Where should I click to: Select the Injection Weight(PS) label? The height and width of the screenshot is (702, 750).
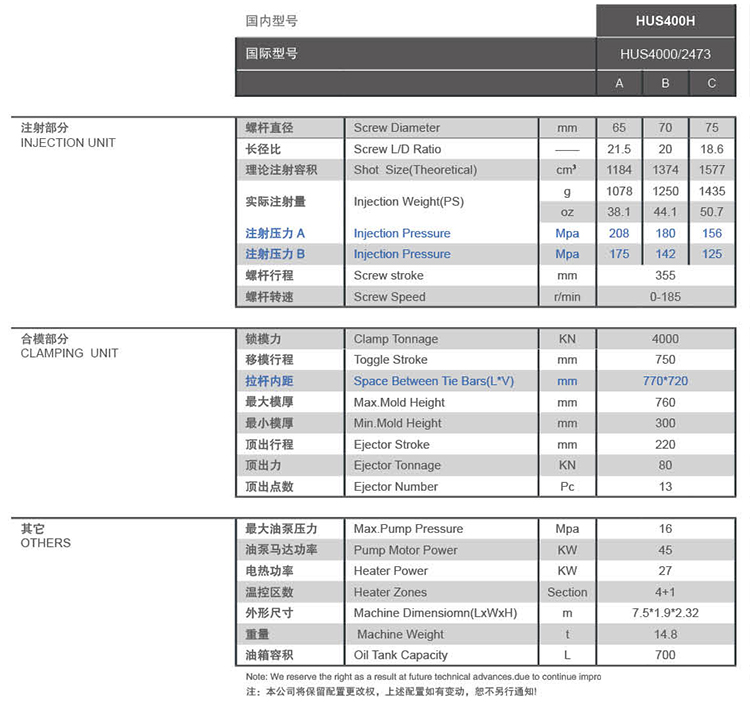pyautogui.click(x=409, y=202)
